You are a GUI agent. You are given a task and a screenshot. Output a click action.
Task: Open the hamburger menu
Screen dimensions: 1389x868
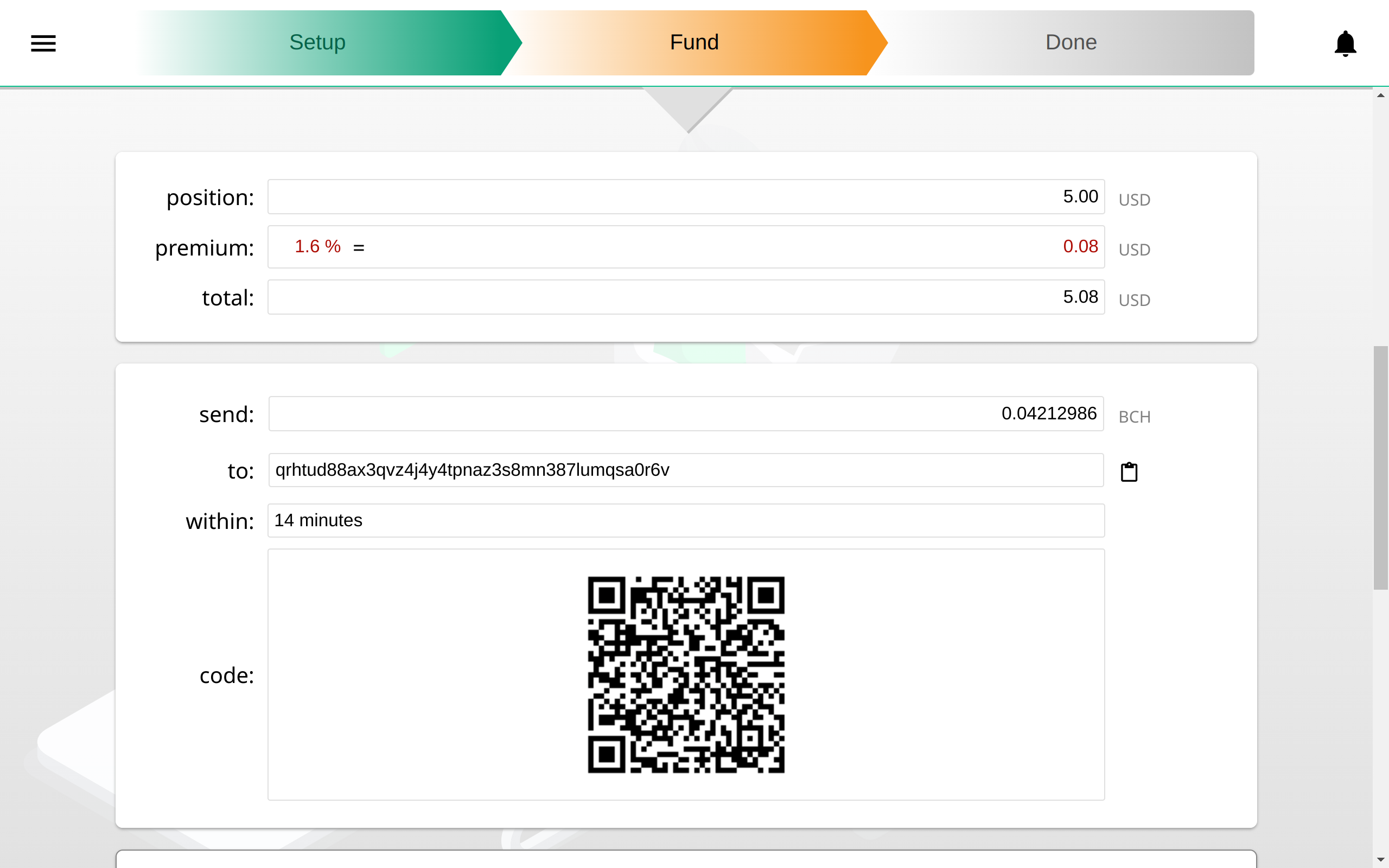tap(43, 43)
